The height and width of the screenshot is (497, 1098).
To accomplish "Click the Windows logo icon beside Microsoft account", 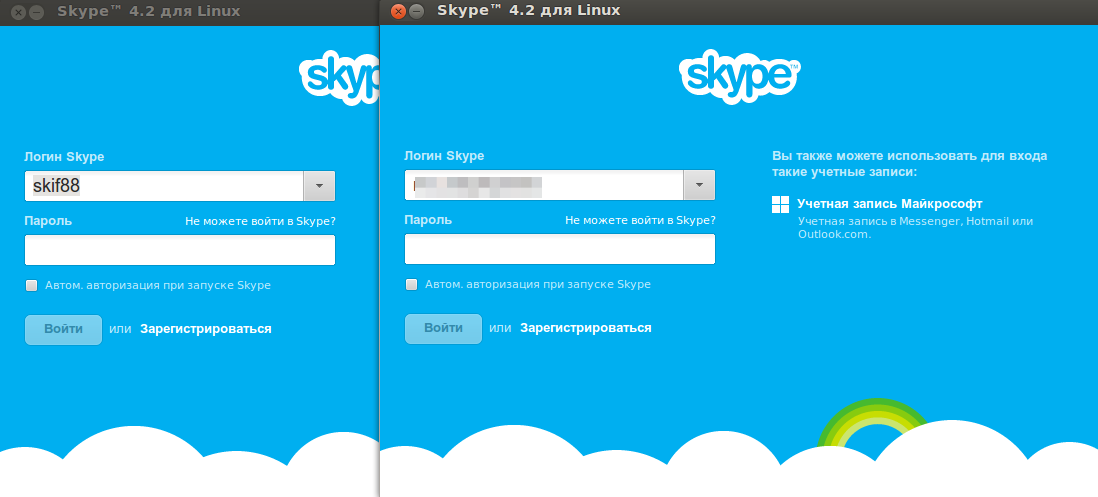I will [780, 204].
